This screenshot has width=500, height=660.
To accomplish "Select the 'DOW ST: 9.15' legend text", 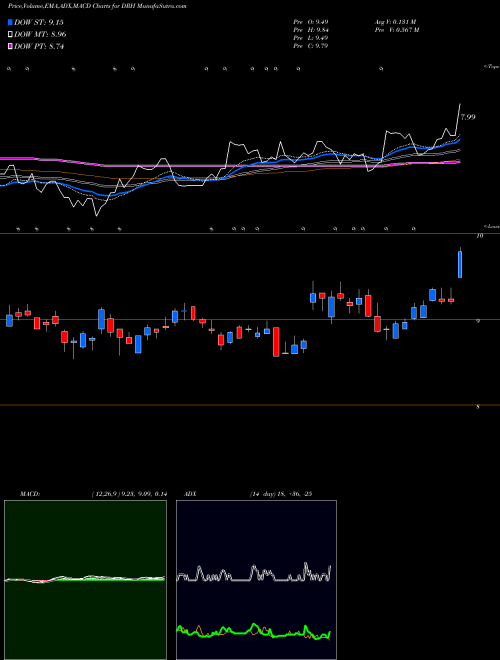I will tap(39, 22).
